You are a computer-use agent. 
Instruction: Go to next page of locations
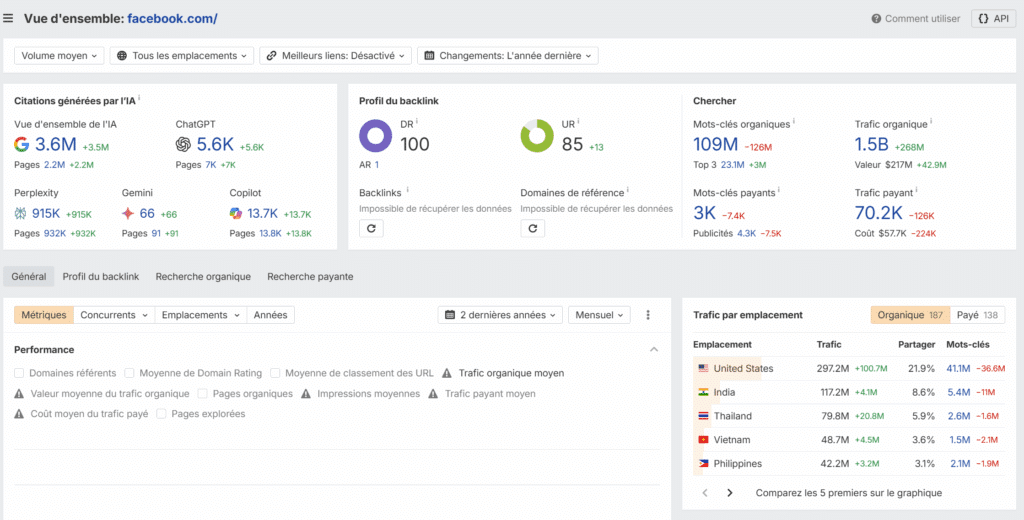730,493
